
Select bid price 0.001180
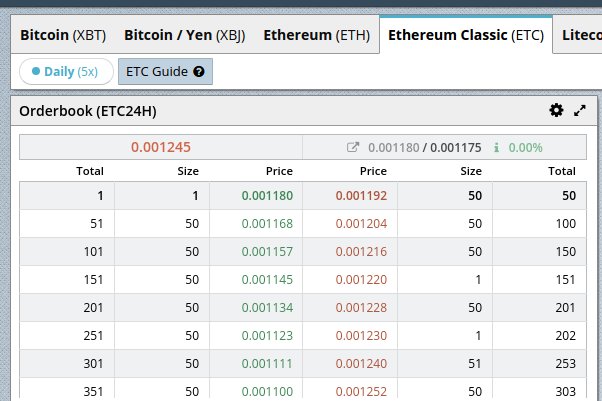pyautogui.click(x=267, y=196)
